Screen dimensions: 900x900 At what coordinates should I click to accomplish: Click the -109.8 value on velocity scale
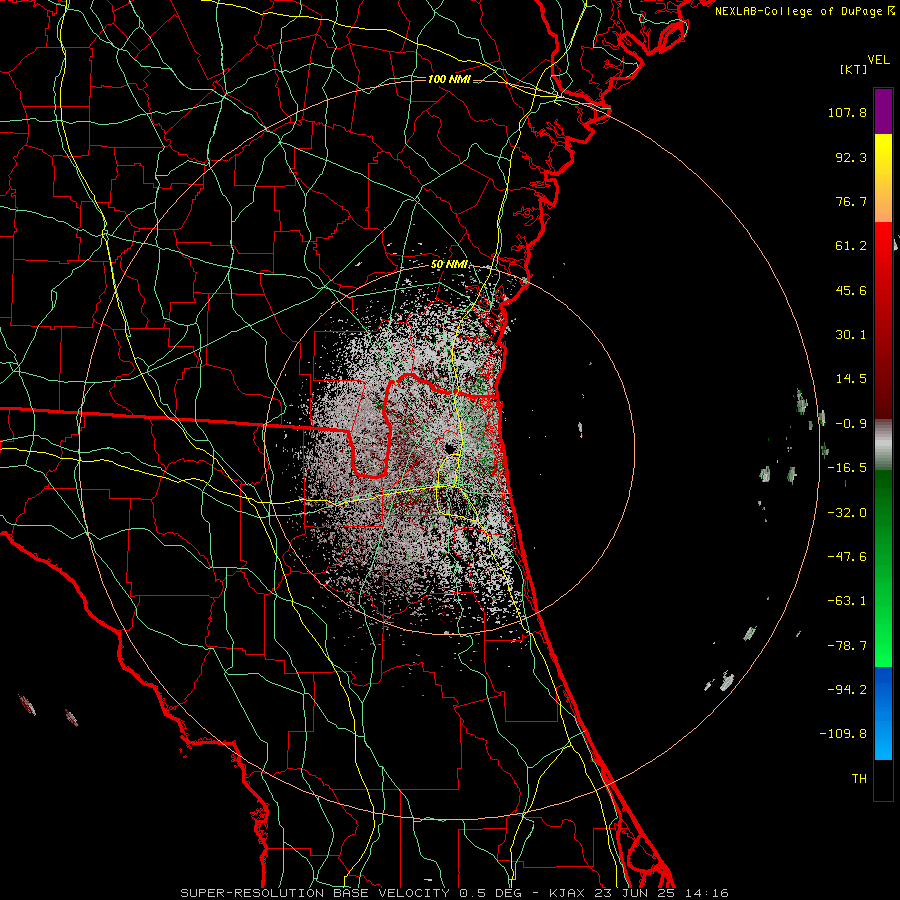(844, 734)
